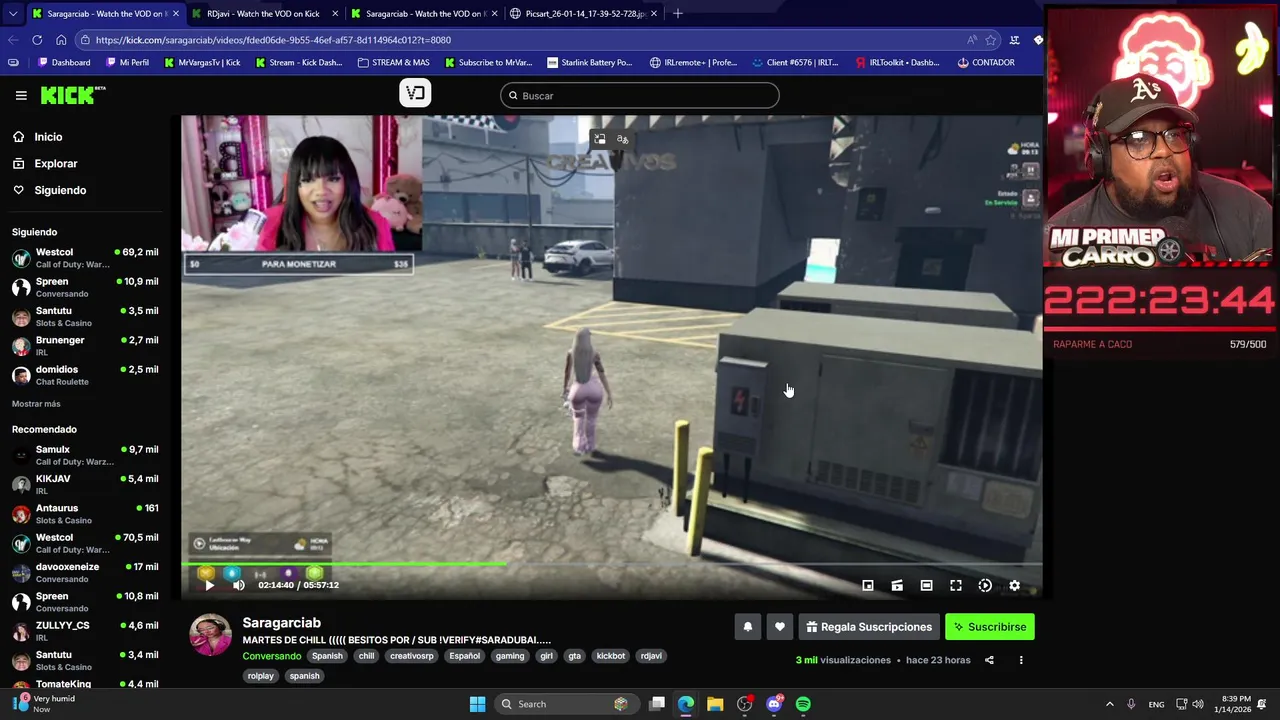Click the browser address bar URL
Screen dimensions: 1280x720
click(273, 40)
